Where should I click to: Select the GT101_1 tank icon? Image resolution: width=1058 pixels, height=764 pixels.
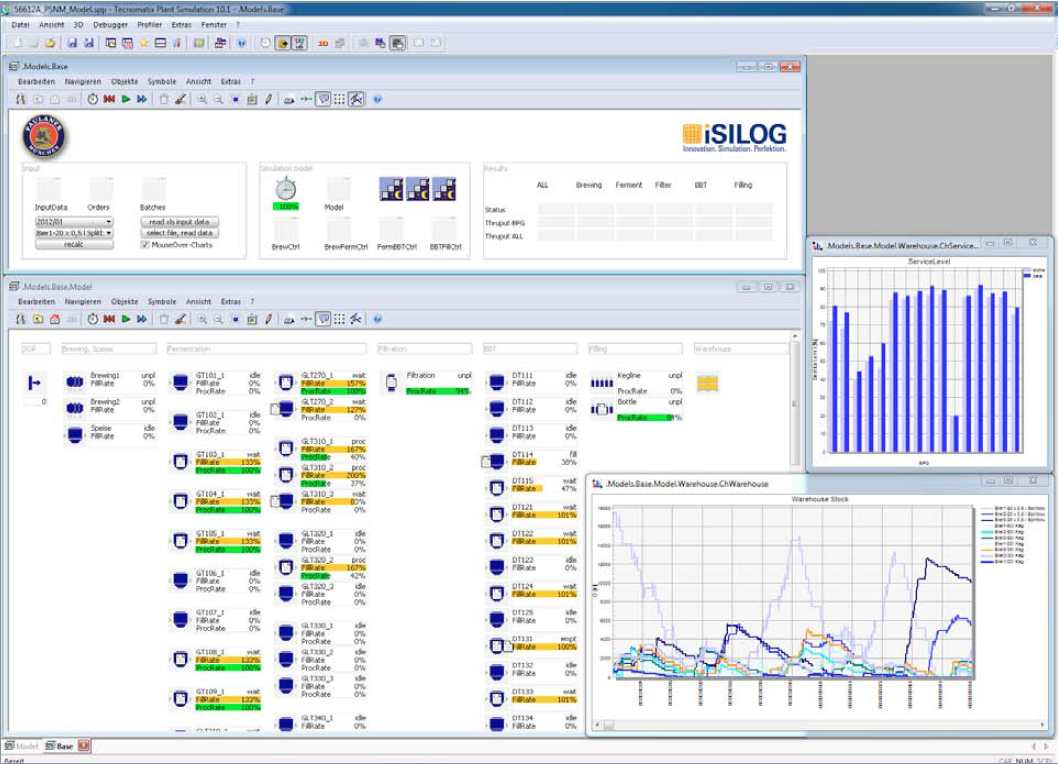point(180,382)
